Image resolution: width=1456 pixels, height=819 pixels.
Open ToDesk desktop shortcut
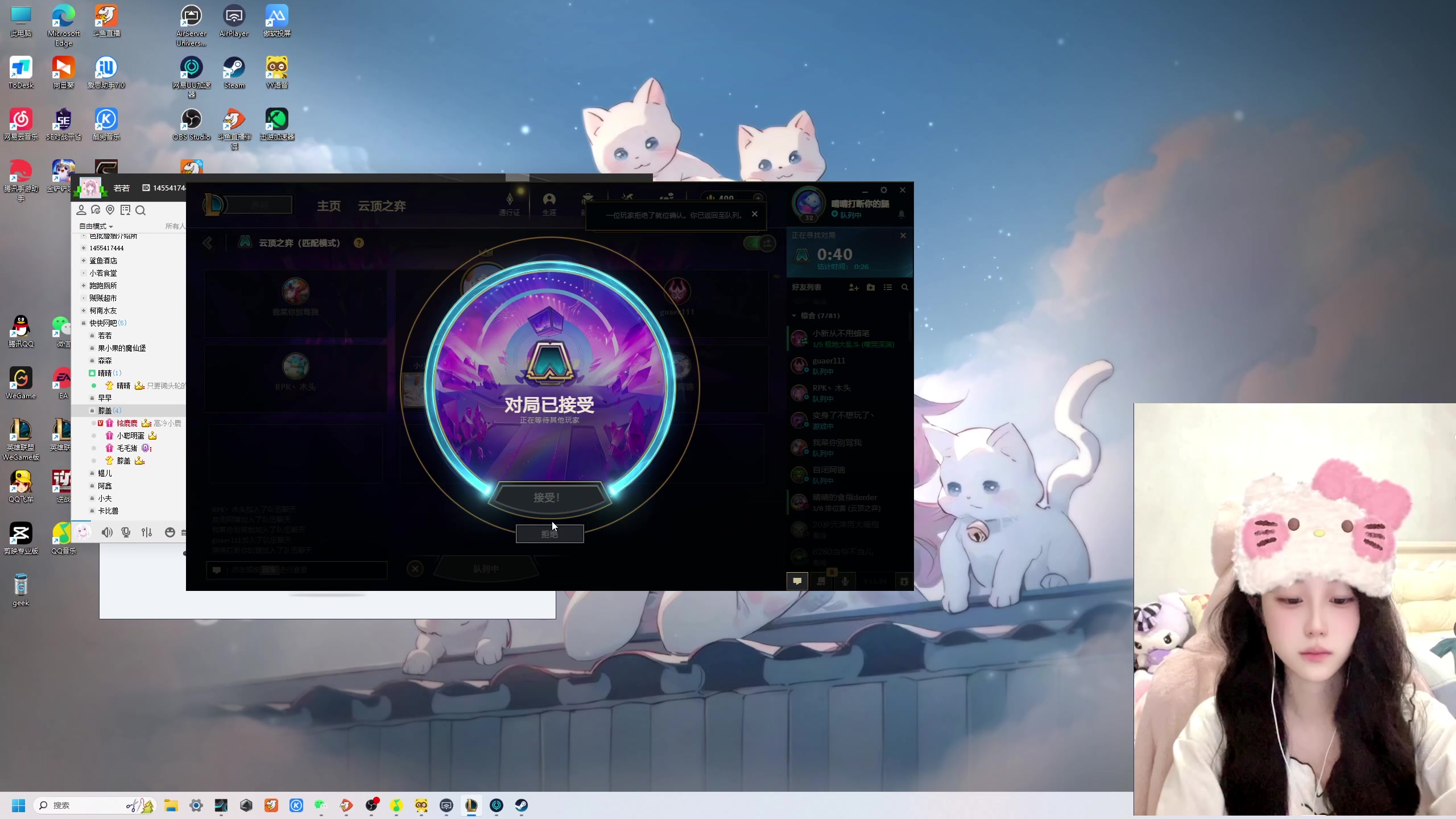pos(21,73)
